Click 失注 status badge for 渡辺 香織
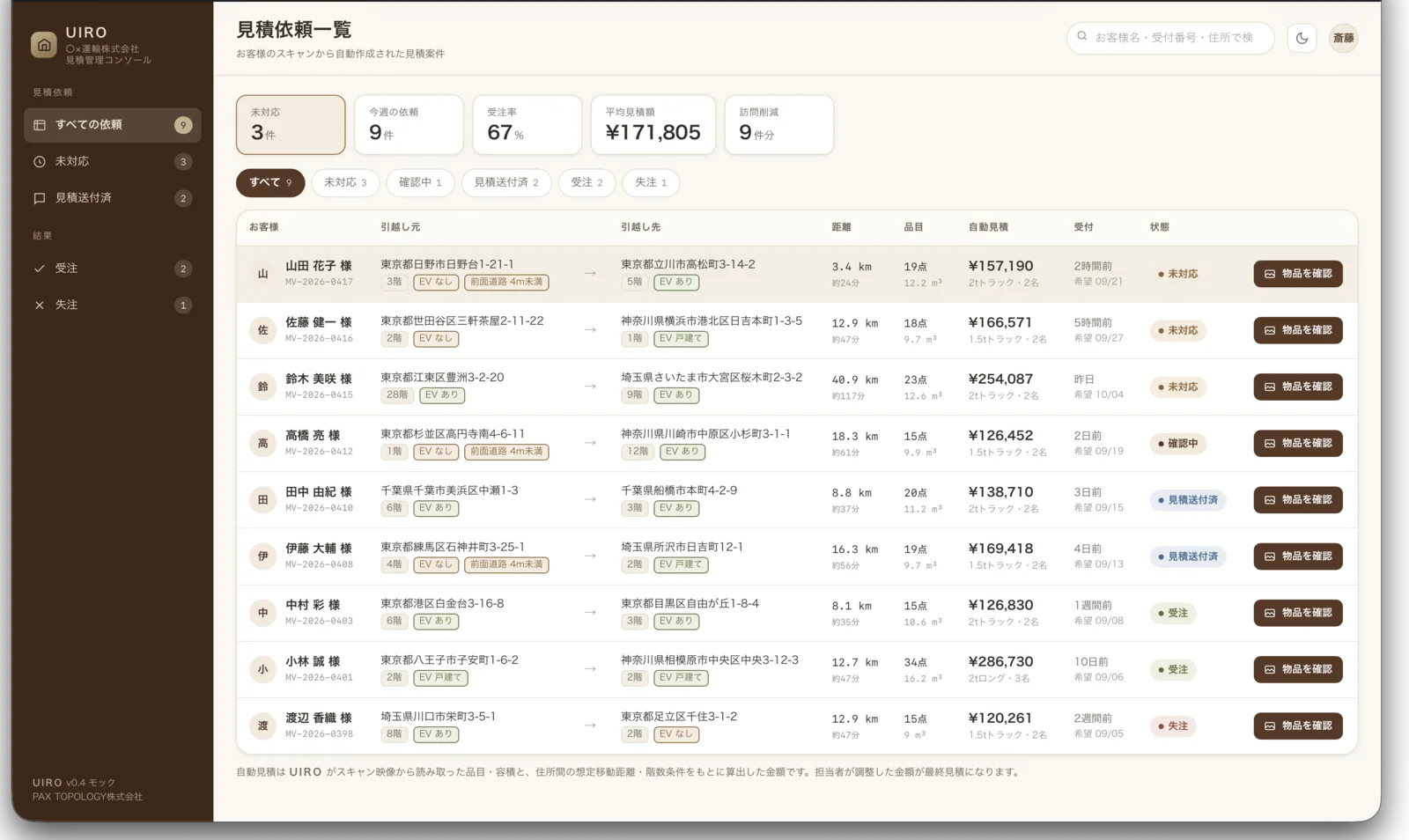Image resolution: width=1409 pixels, height=840 pixels. pos(1172,726)
